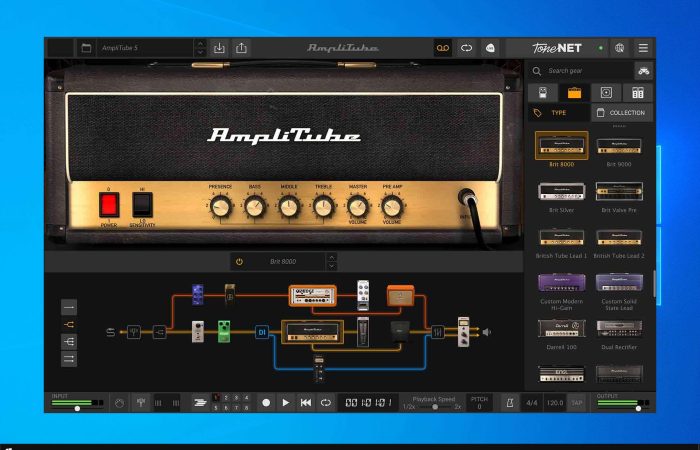Click the ToneNET button
Image resolution: width=700 pixels, height=450 pixels.
556,48
